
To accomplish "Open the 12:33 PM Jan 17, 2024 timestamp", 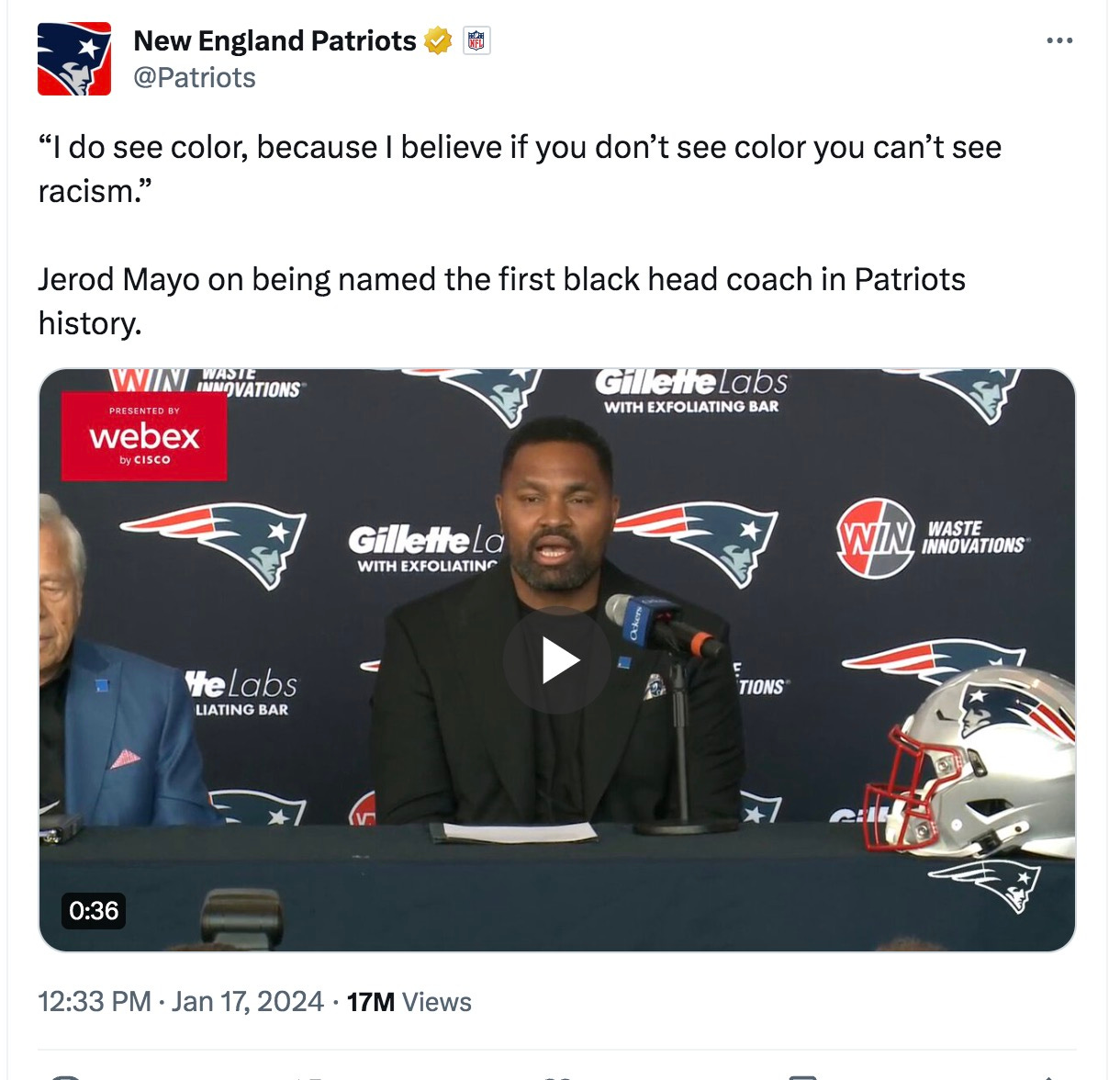I will coord(181,1001).
